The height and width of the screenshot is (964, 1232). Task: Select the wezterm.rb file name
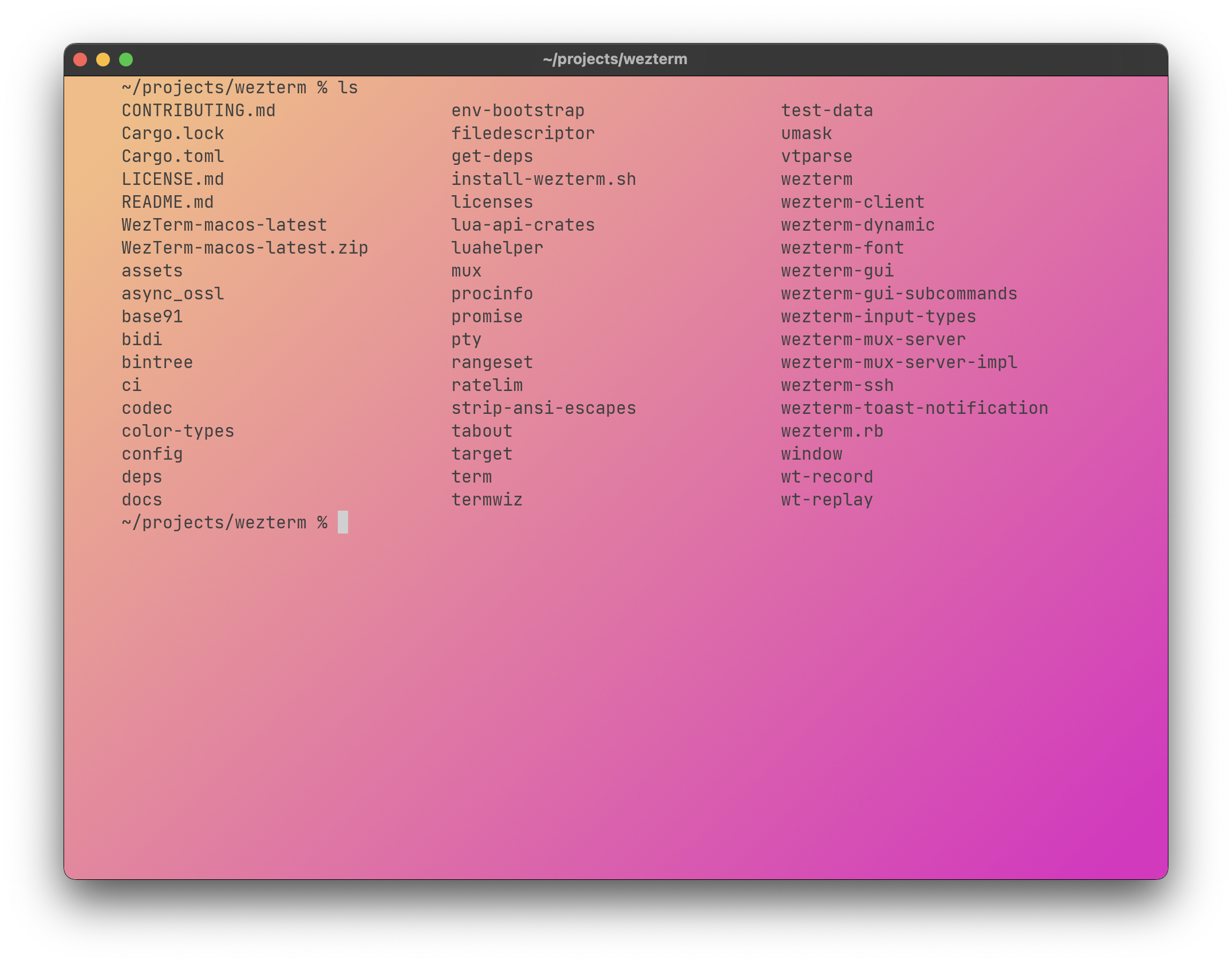[832, 431]
